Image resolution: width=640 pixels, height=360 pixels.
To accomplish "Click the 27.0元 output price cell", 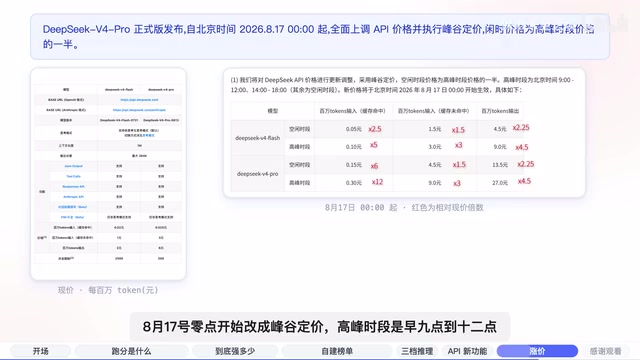I will (x=500, y=183).
